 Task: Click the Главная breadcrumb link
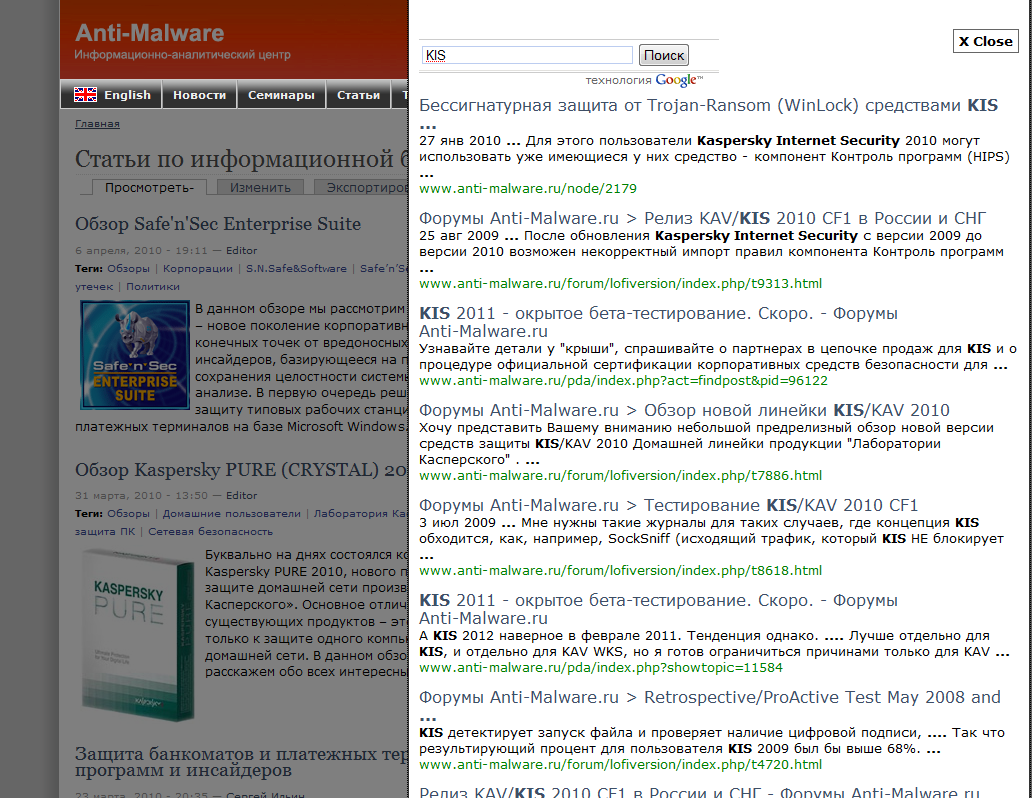[97, 124]
